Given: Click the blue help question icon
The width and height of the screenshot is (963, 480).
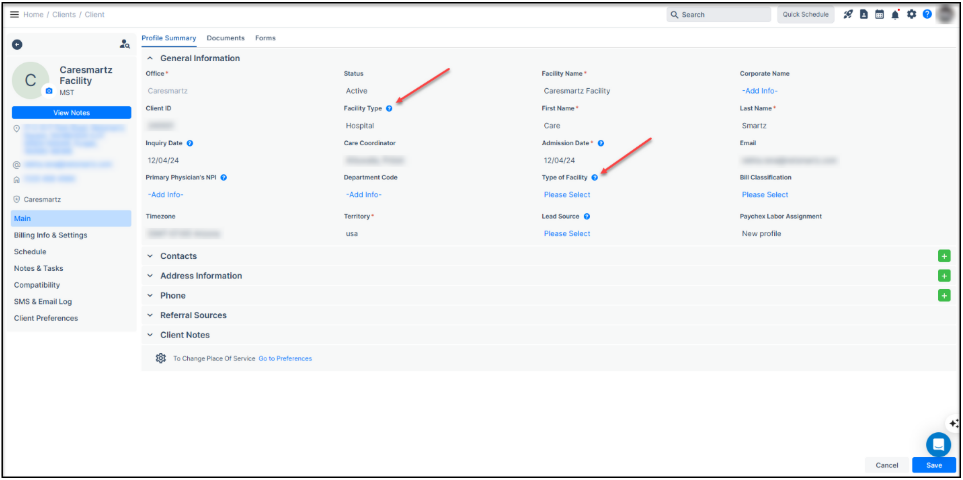Looking at the screenshot, I should 927,15.
